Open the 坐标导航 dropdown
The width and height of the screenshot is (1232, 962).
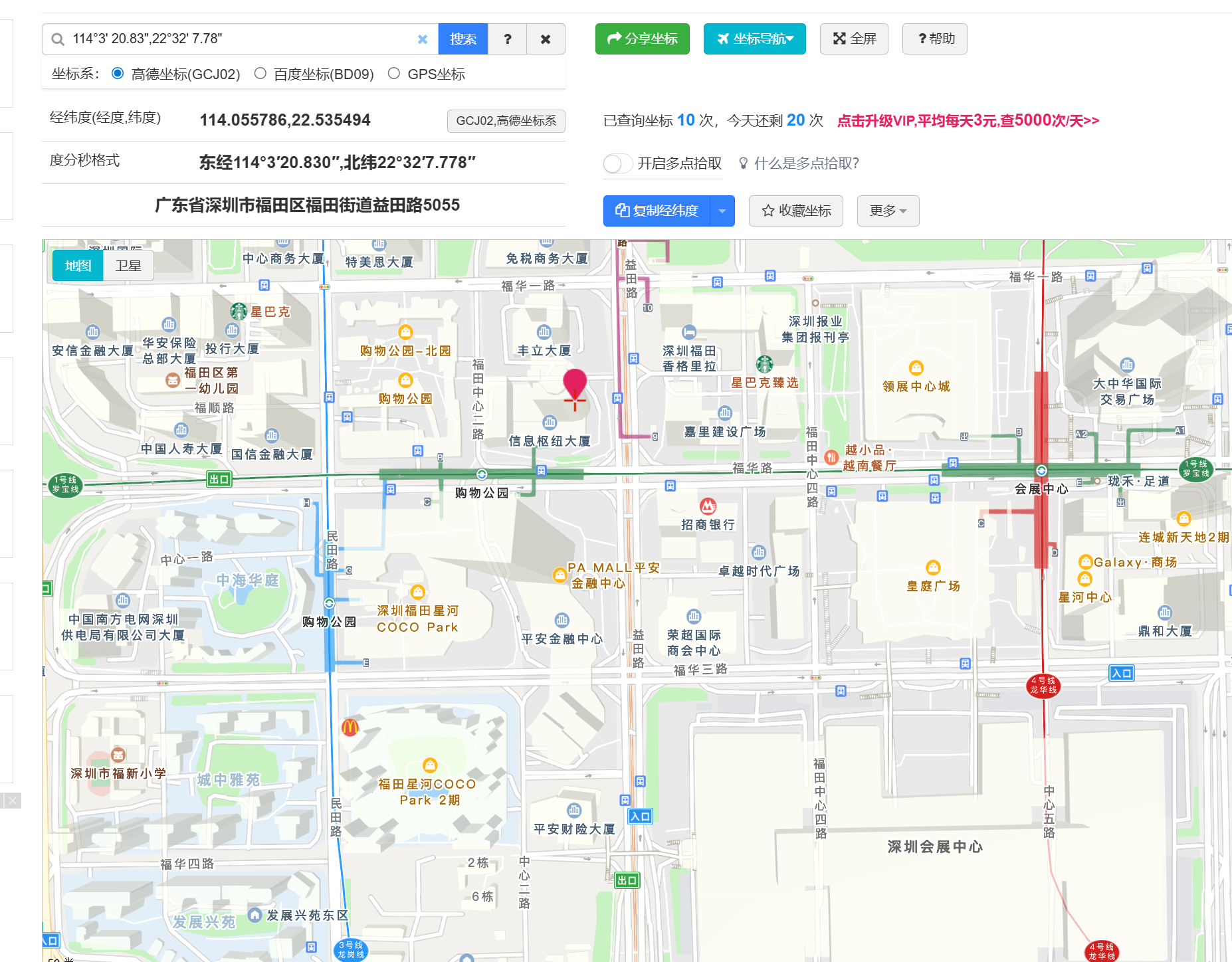755,39
